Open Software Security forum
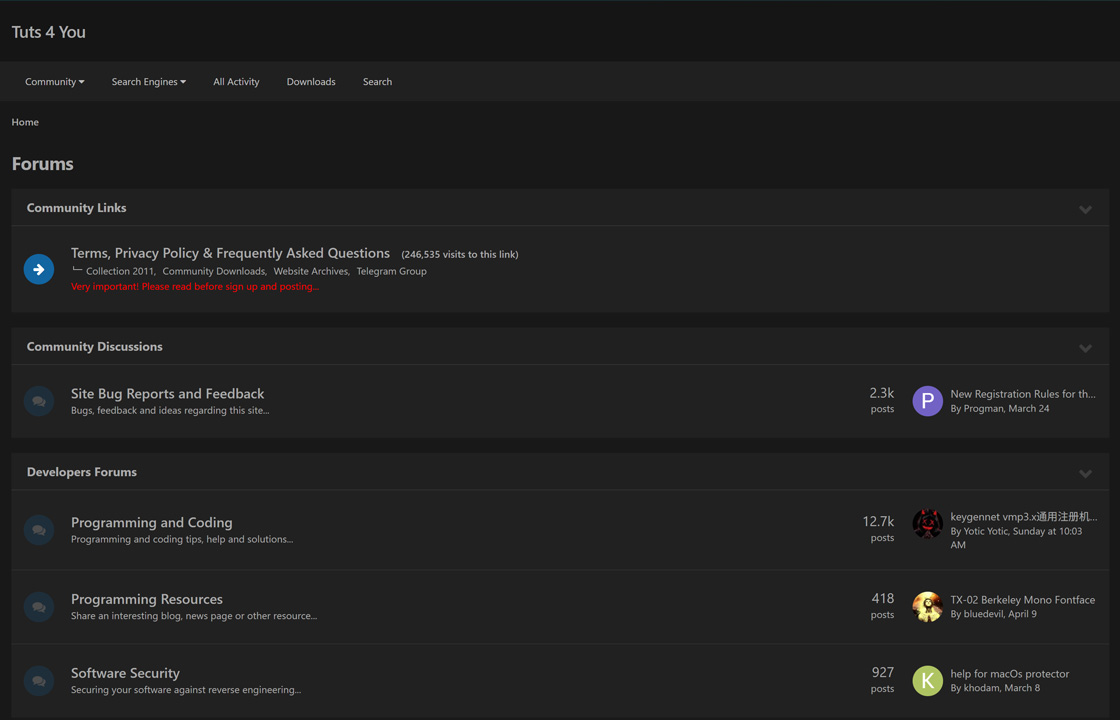 pos(125,673)
